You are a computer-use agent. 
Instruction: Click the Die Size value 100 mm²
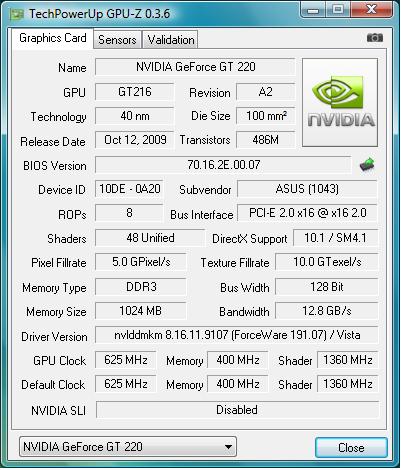point(266,116)
